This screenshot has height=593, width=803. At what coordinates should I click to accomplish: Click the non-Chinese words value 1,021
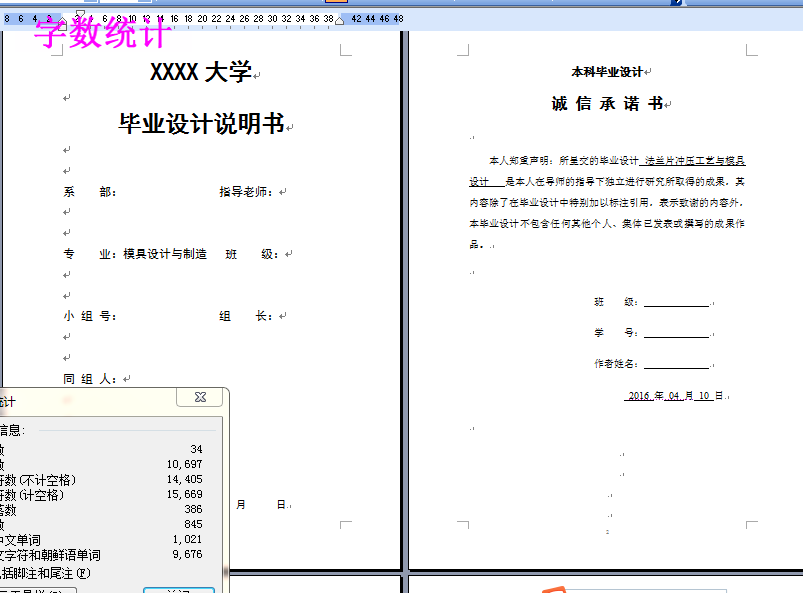[187, 539]
